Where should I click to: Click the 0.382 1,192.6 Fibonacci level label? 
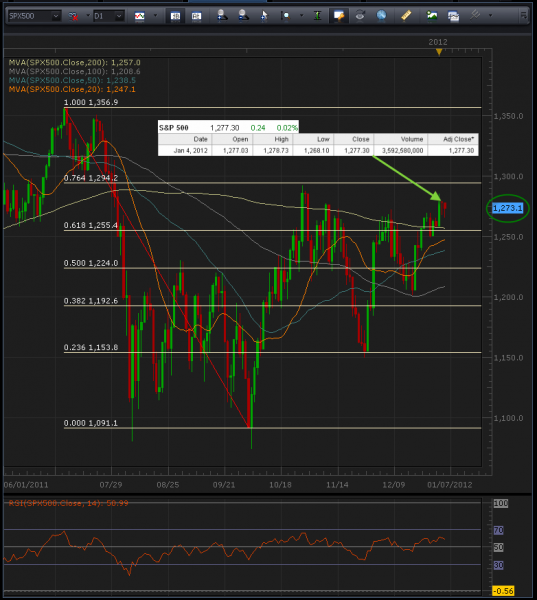pos(91,301)
